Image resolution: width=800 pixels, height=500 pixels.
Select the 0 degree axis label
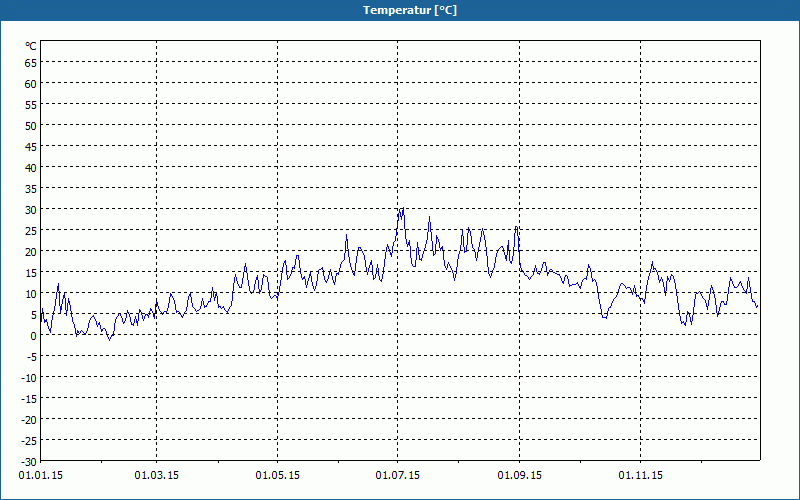tap(34, 336)
